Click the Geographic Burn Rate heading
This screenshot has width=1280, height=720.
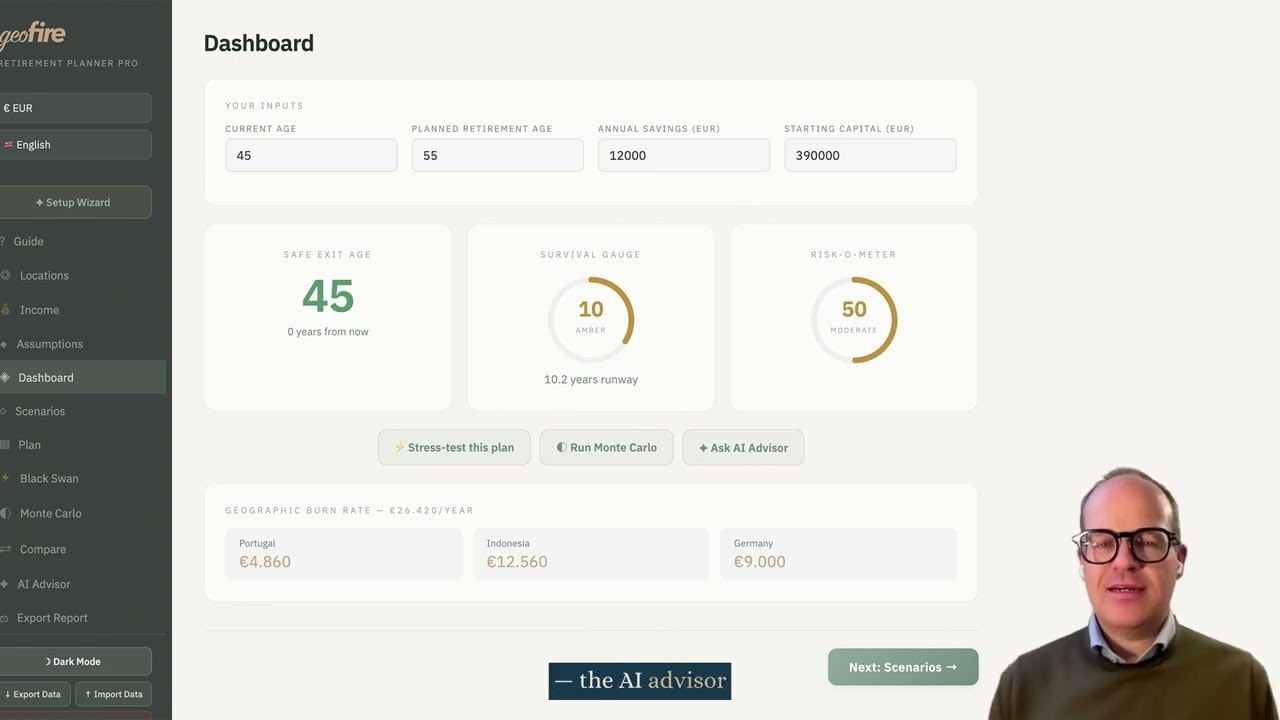[x=349, y=510]
